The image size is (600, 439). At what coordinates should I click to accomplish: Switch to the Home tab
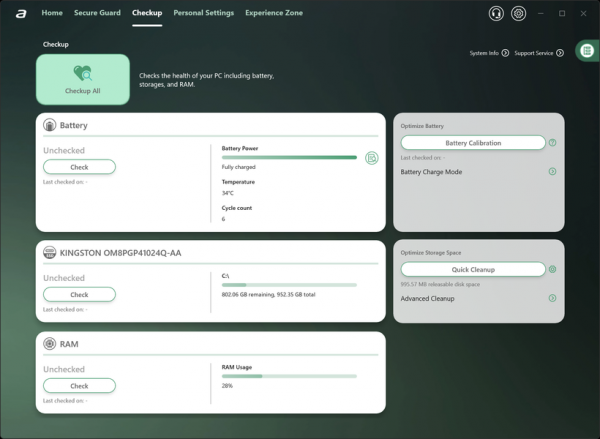coord(52,13)
